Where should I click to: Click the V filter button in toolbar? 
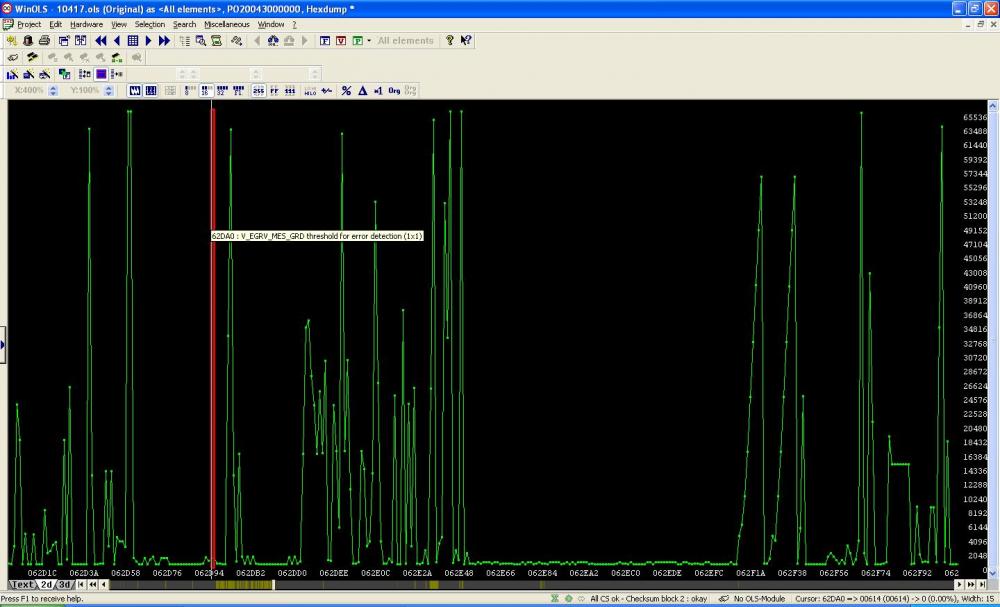(341, 41)
